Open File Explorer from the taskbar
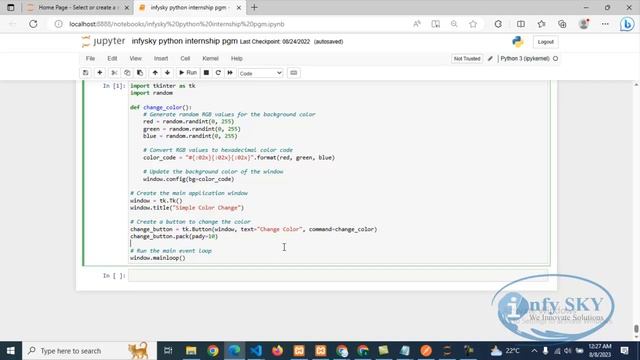This screenshot has width=640, height=360. (x=191, y=351)
